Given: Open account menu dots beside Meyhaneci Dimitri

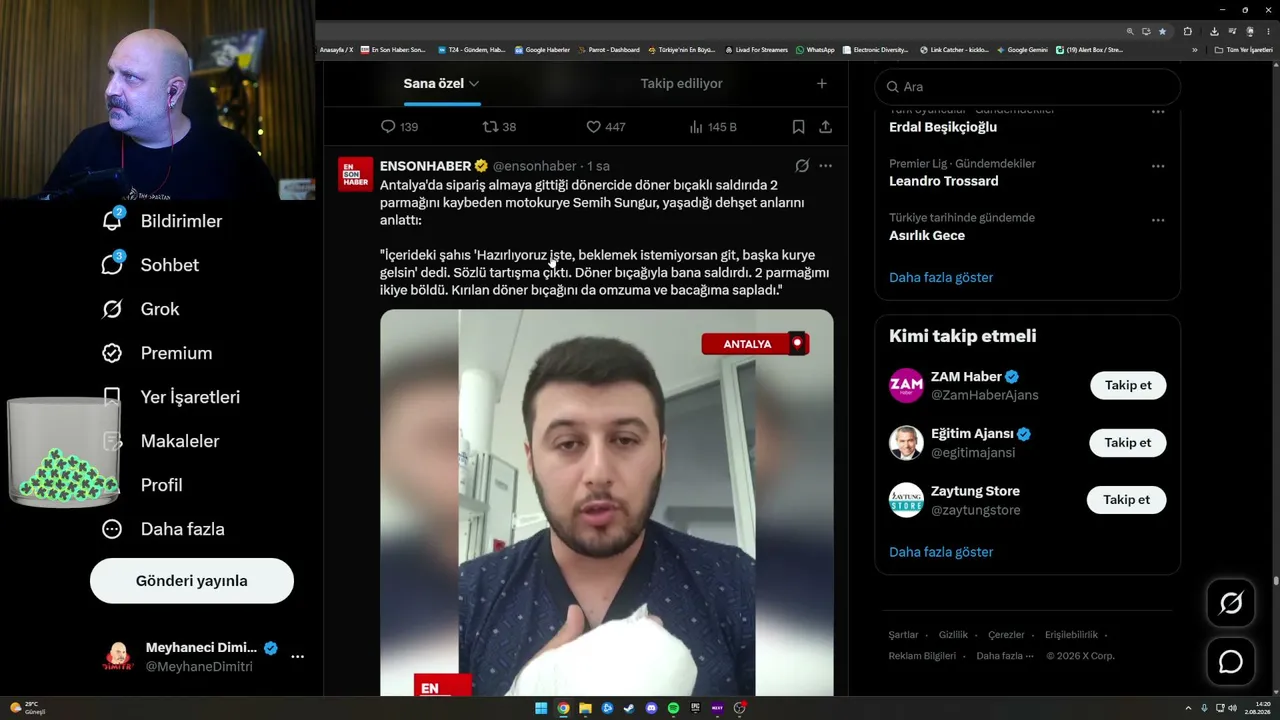Looking at the screenshot, I should click(297, 657).
